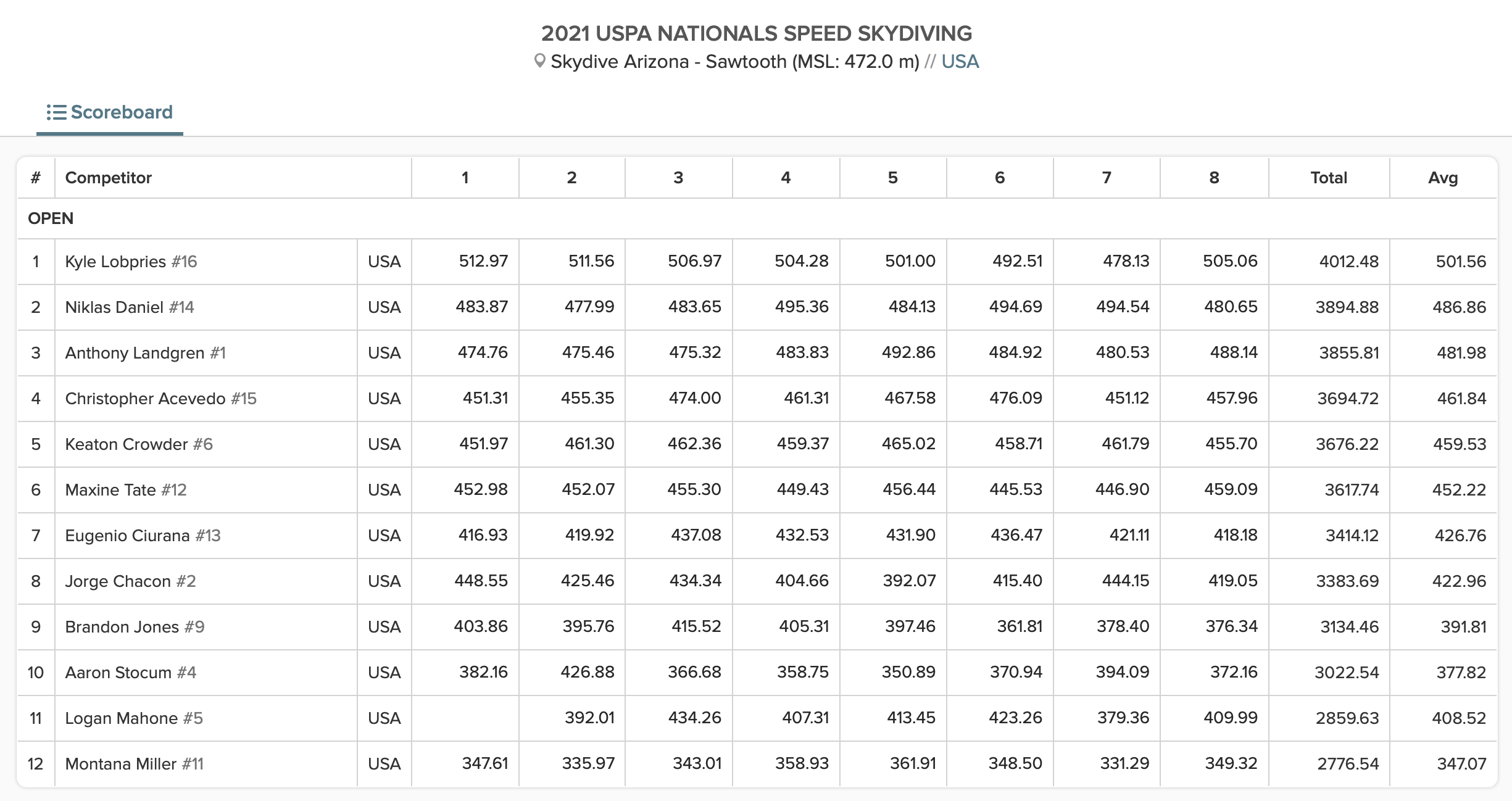Open competitor Niklas Daniel #14
1512x801 pixels.
(x=130, y=307)
